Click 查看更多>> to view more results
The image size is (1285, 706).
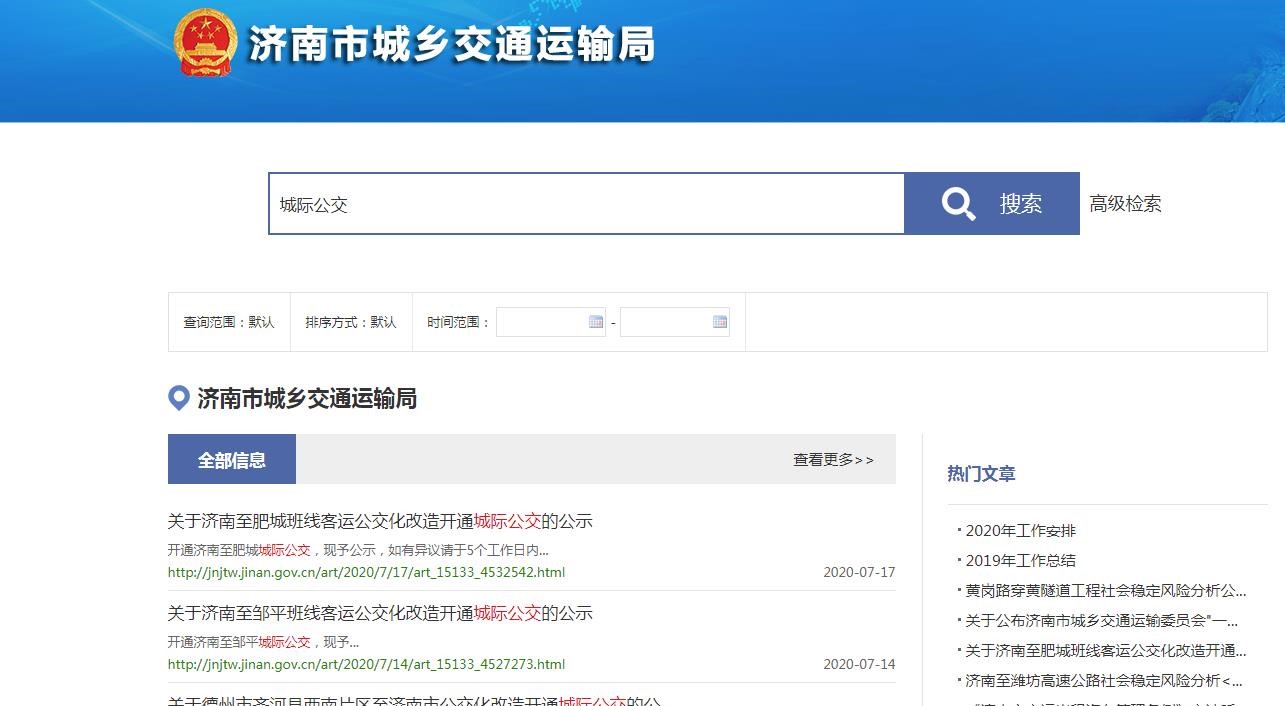tap(833, 460)
